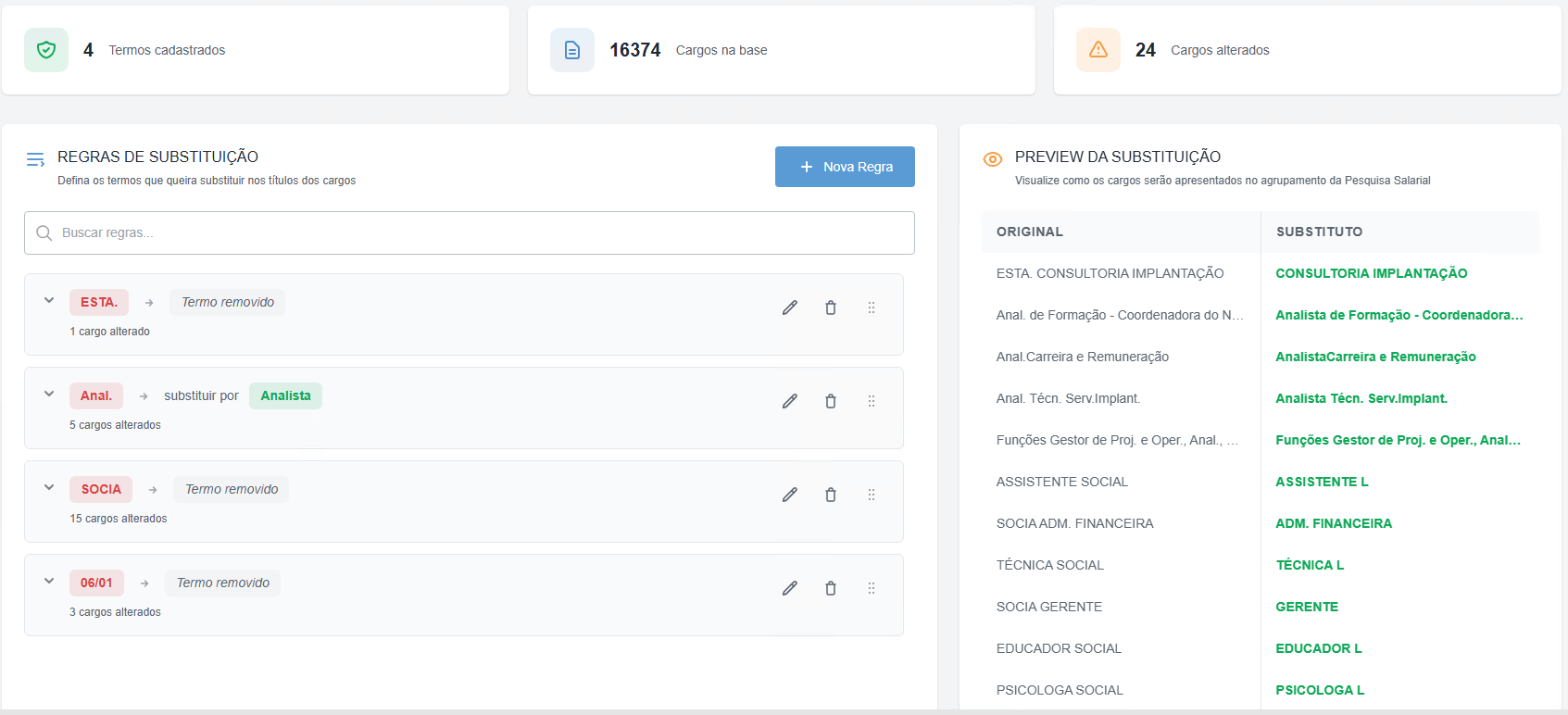Expand the Anal. rule chevron
Screen dimensions: 1568x715
click(x=49, y=394)
